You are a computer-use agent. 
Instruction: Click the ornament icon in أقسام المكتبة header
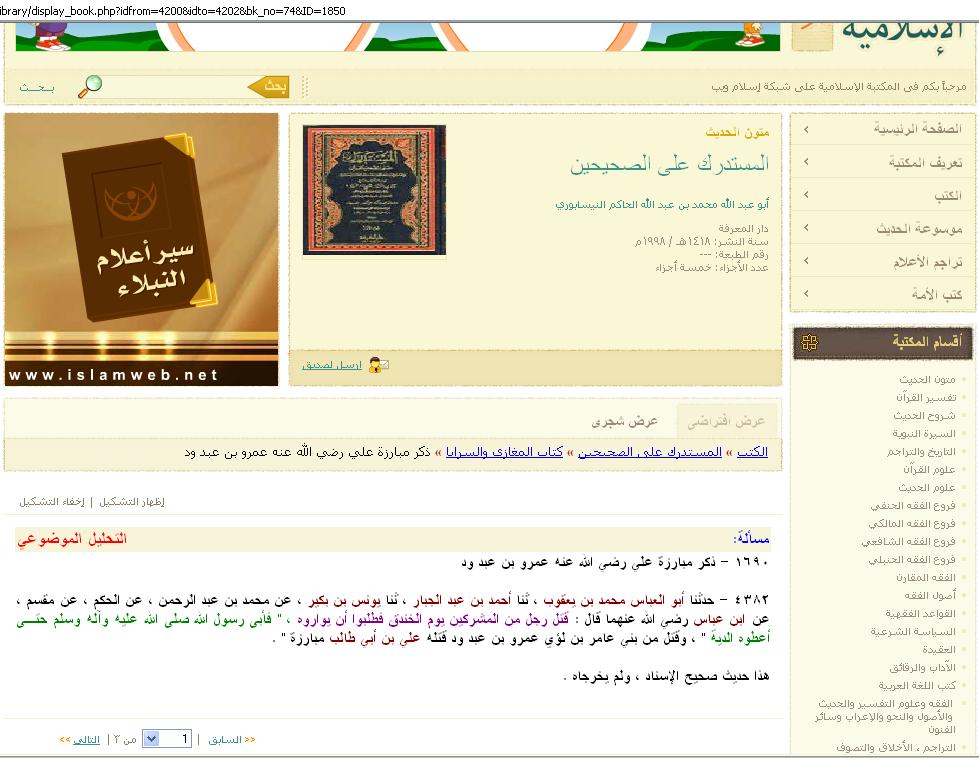[x=810, y=343]
